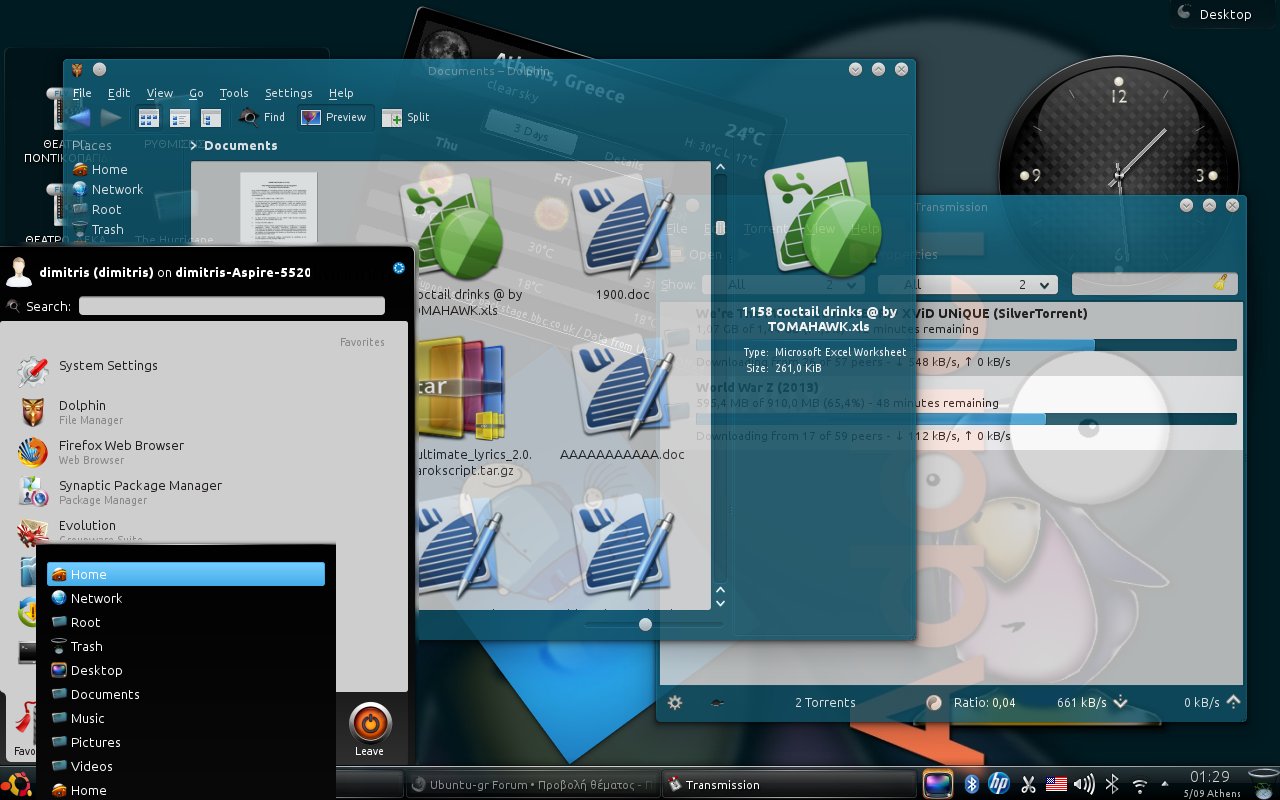Toggle the Preview button in Dolphin toolbar

(x=335, y=118)
